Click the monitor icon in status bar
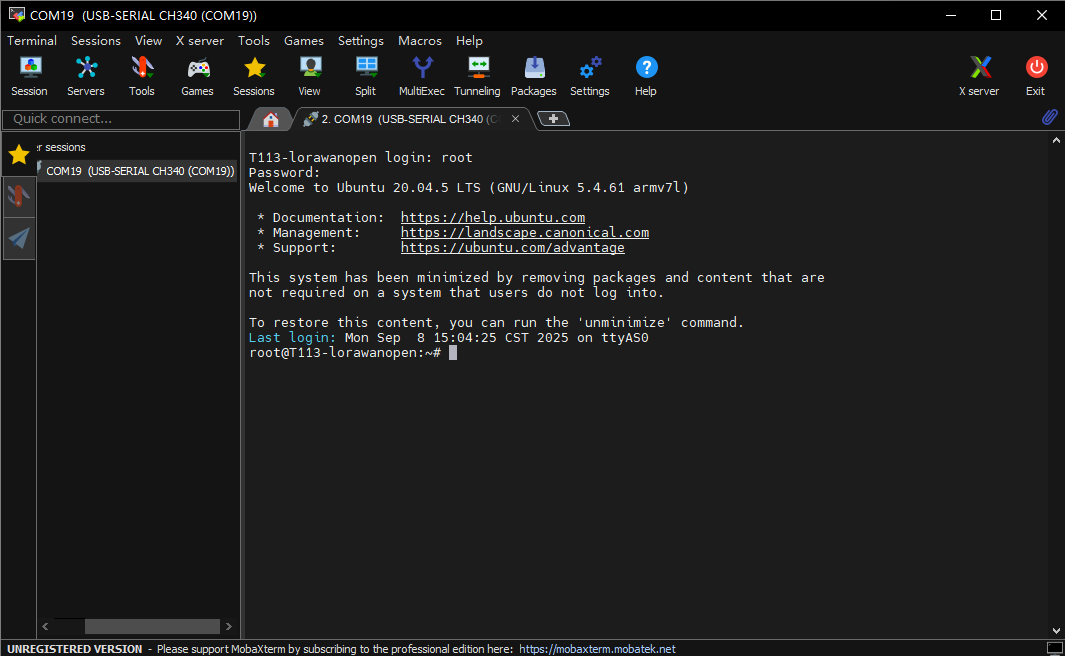1065x656 pixels. pyautogui.click(x=1054, y=649)
